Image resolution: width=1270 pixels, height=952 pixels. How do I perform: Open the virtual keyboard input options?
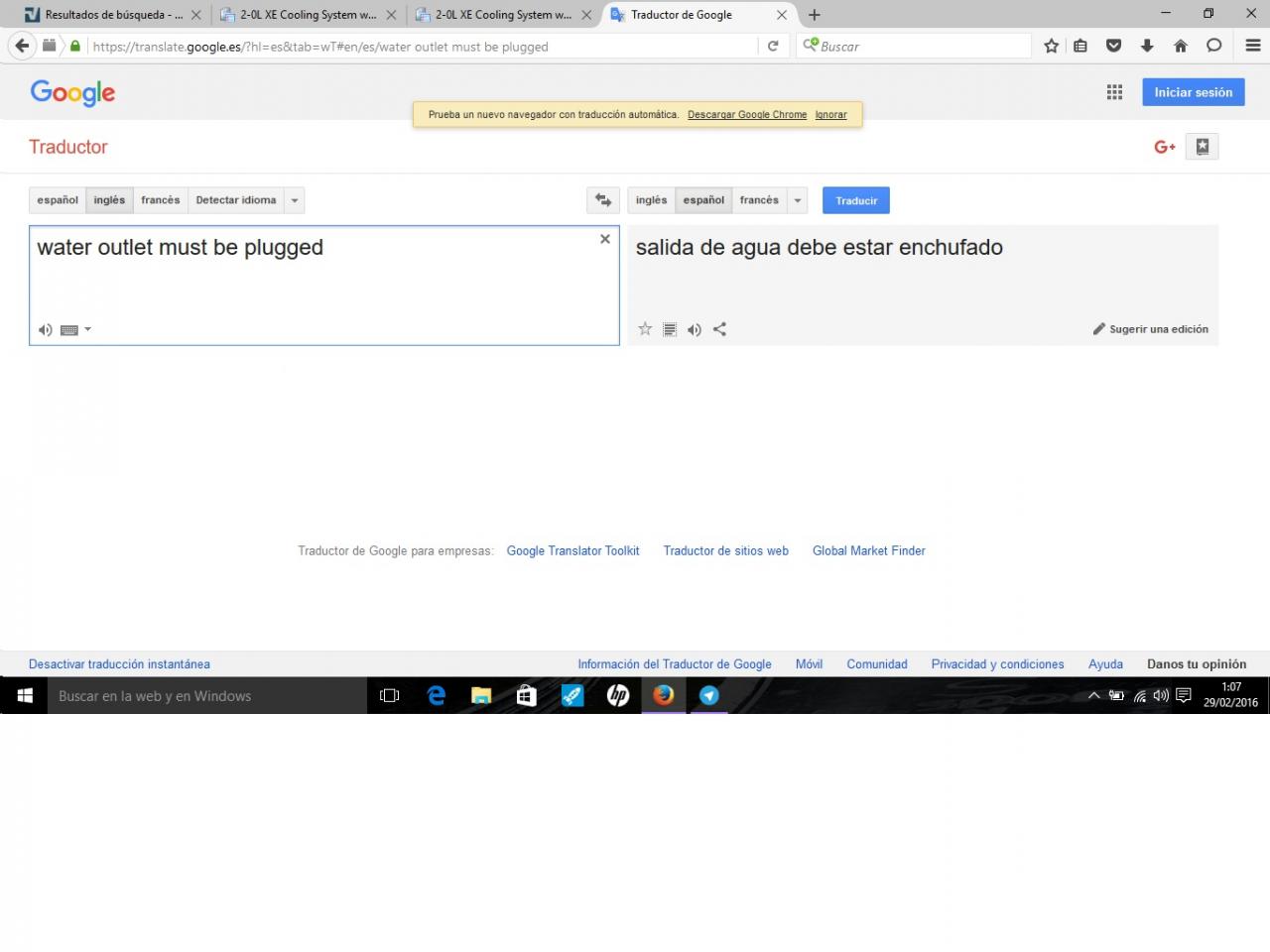(x=75, y=330)
